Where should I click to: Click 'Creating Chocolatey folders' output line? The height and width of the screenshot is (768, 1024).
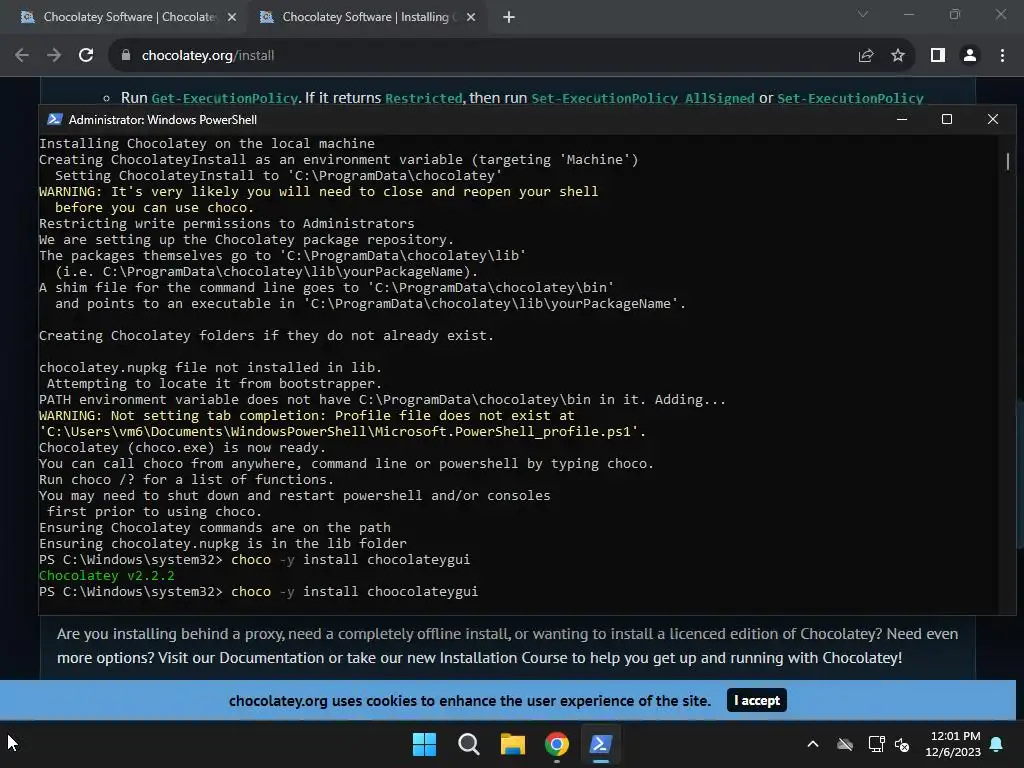click(x=266, y=335)
